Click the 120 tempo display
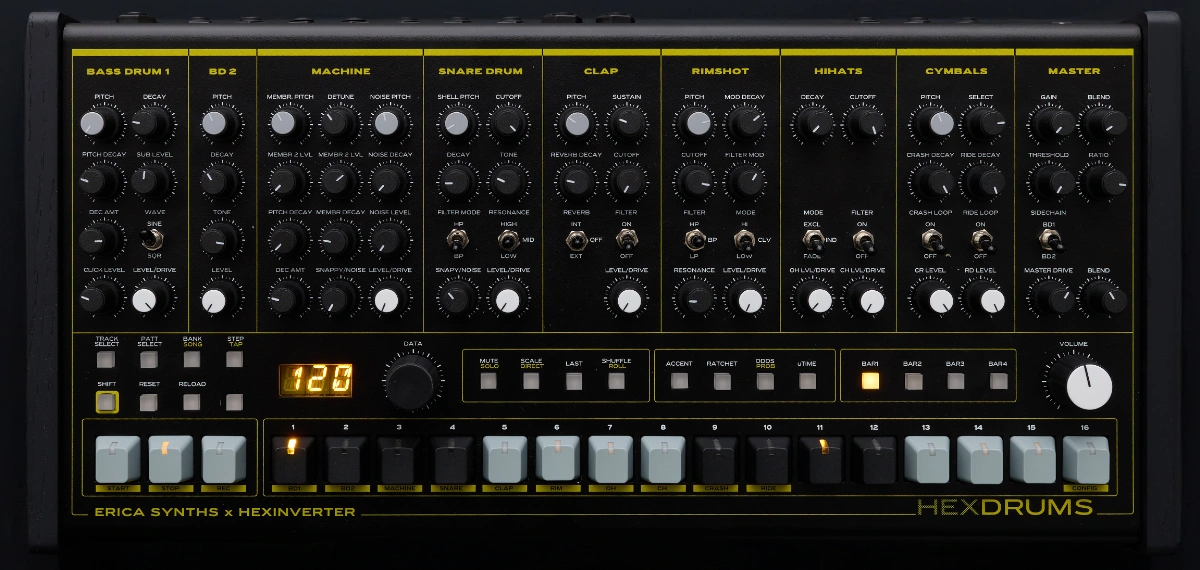 pos(316,379)
